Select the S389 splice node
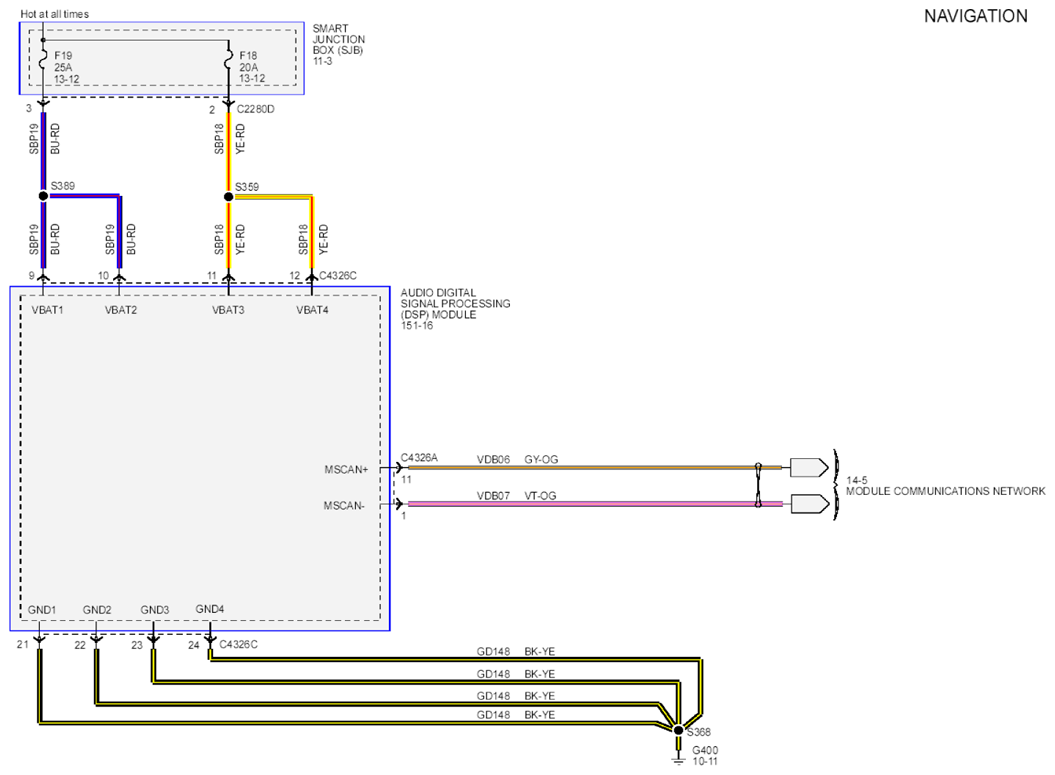 [x=43, y=196]
